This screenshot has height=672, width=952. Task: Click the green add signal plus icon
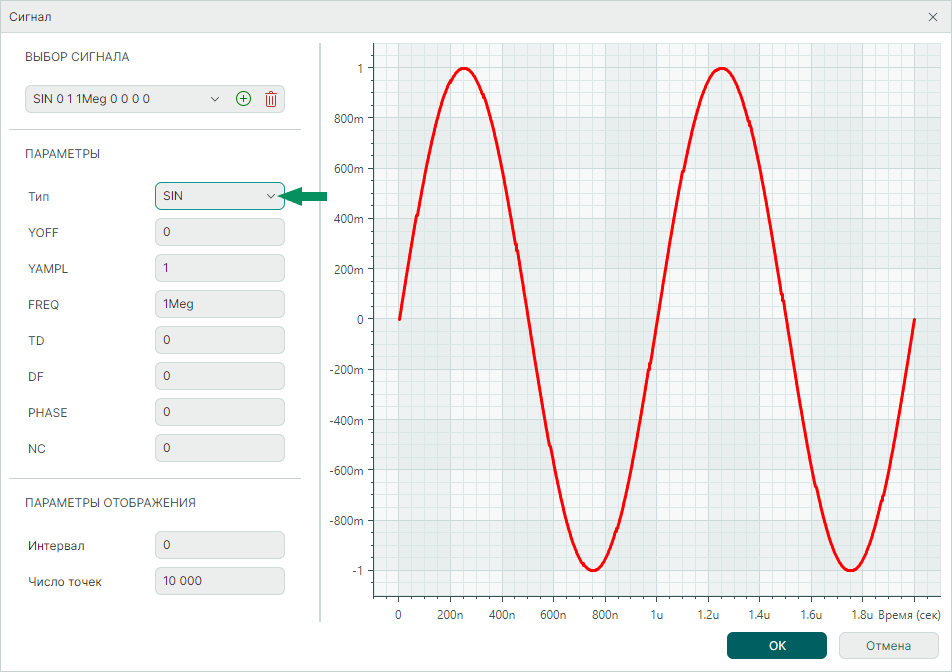(243, 99)
